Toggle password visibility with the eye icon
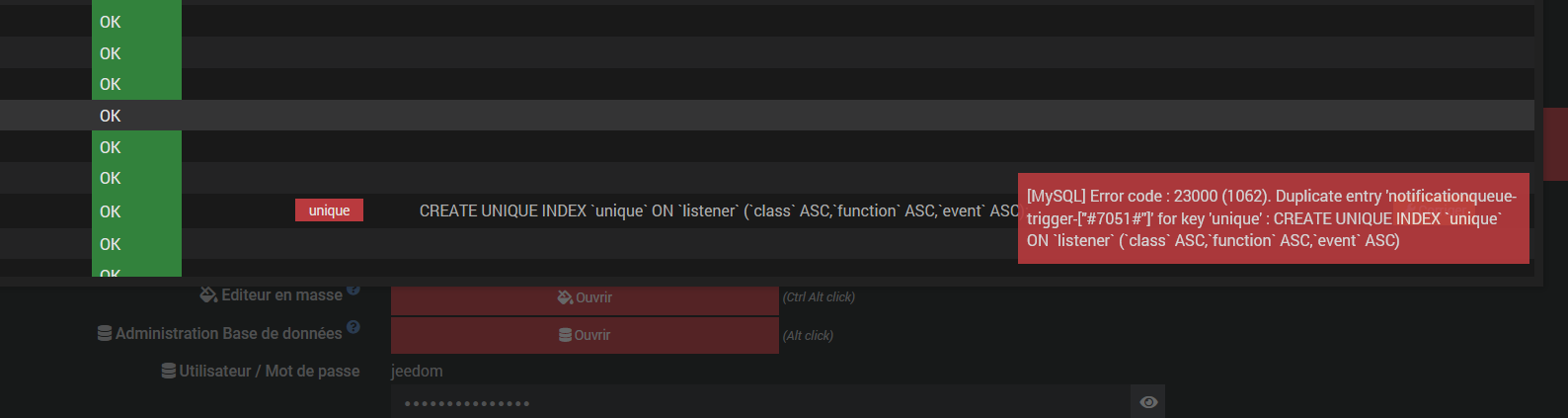The height and width of the screenshot is (418, 1568). click(x=1147, y=402)
